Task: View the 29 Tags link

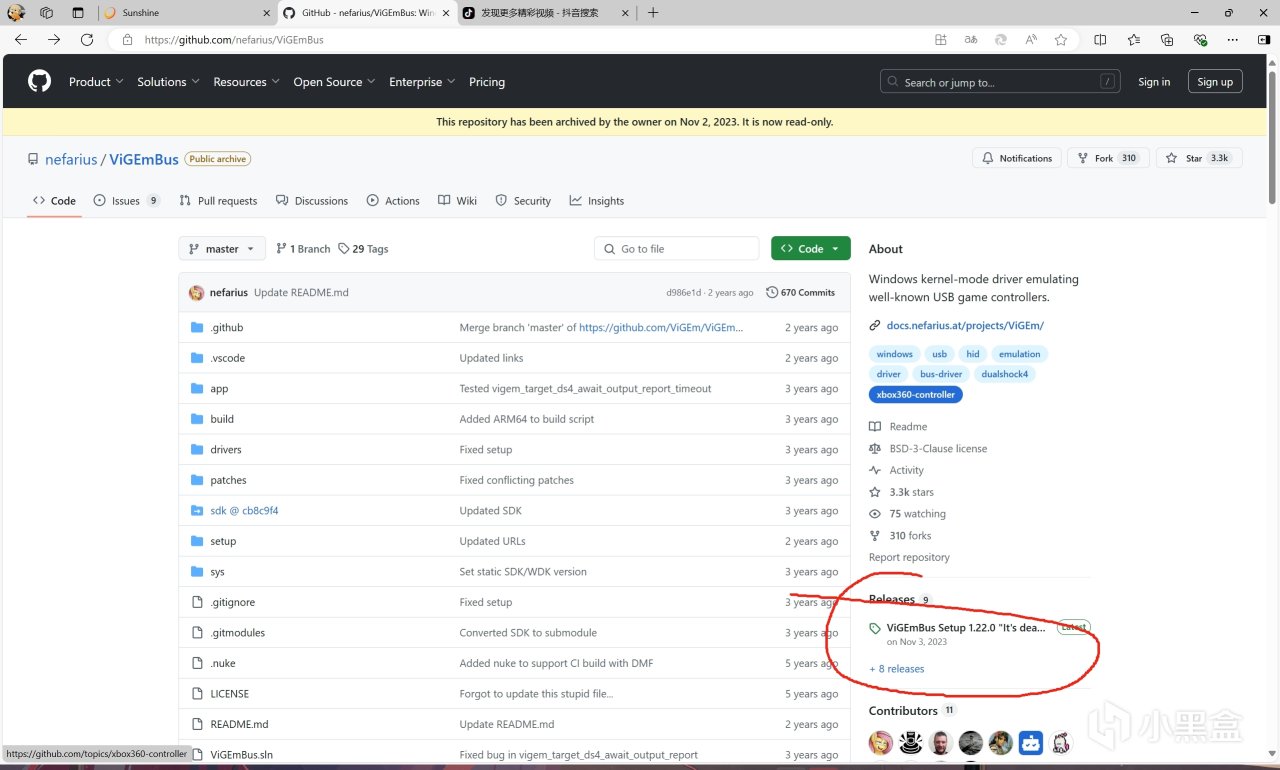Action: click(363, 249)
